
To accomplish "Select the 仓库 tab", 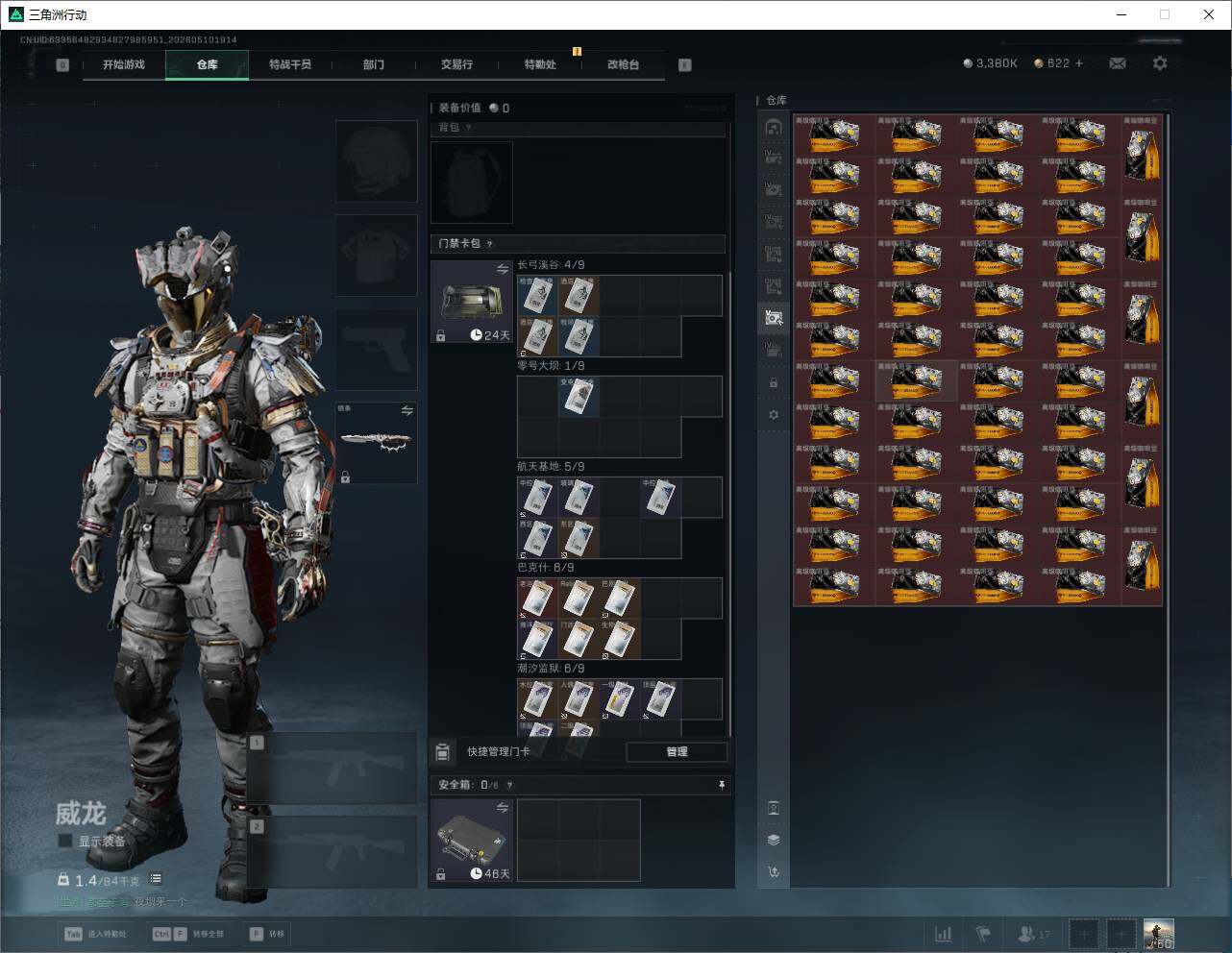I will tap(208, 64).
